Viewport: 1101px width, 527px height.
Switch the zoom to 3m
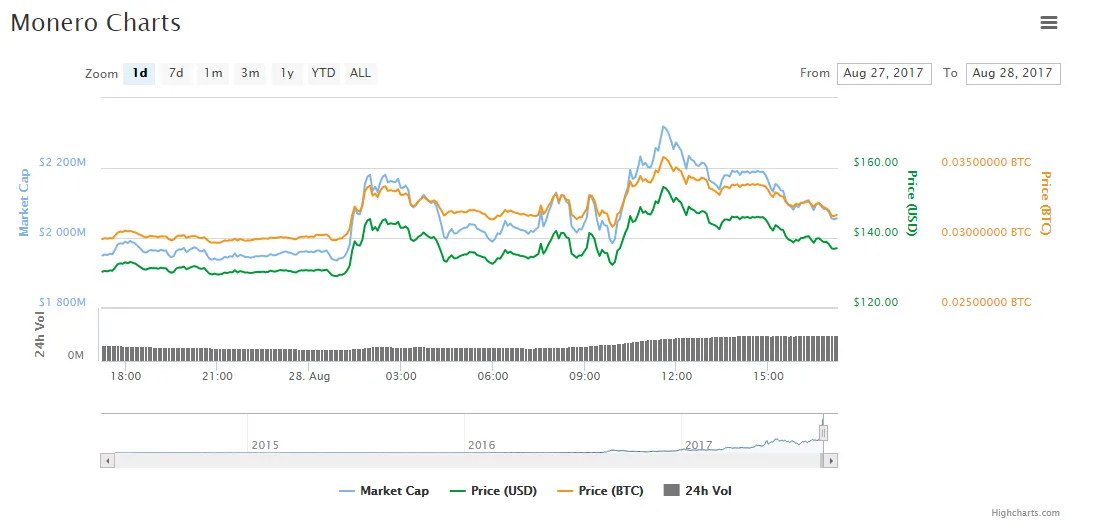tap(250, 73)
